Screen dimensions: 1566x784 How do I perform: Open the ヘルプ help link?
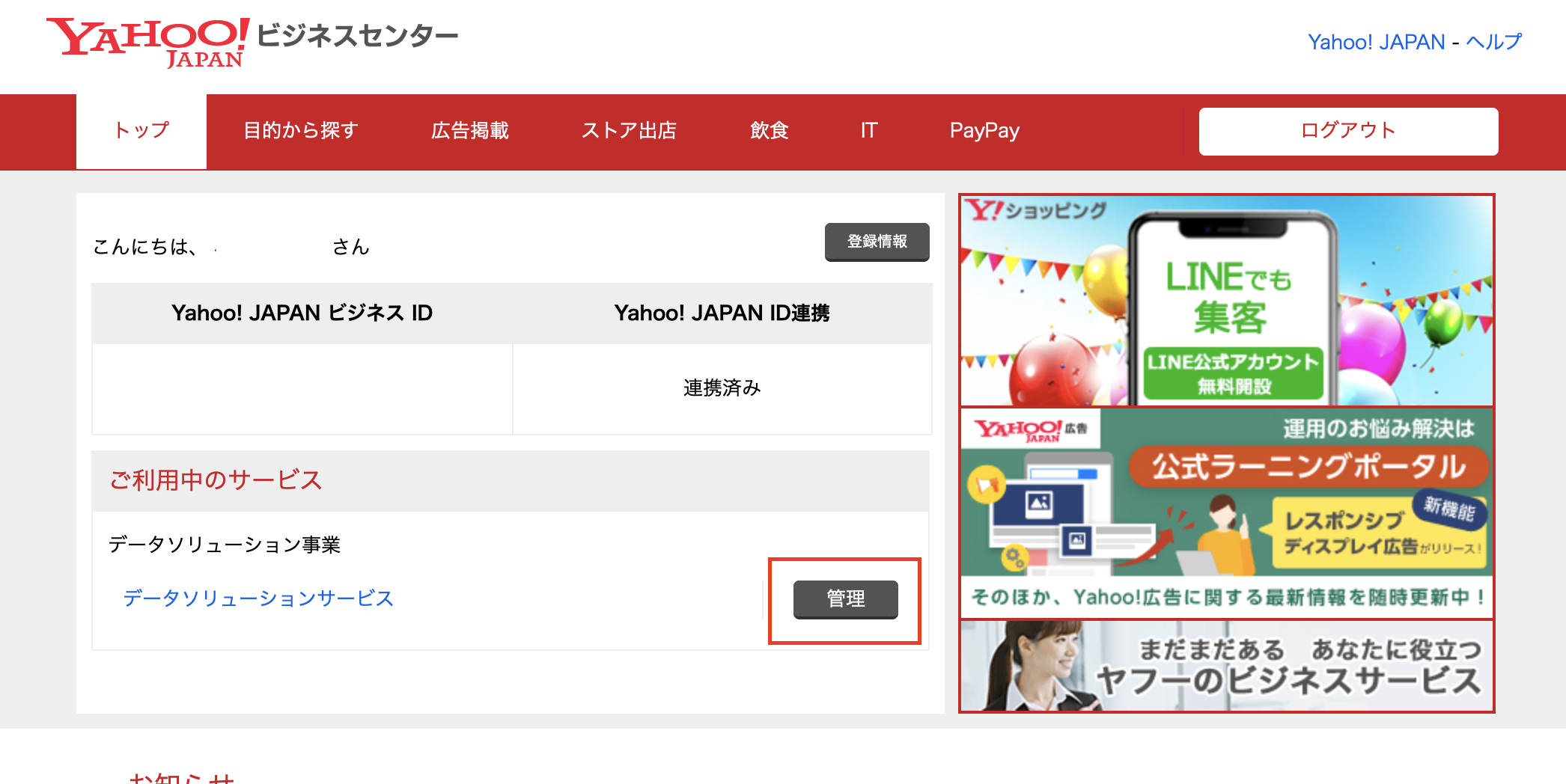tap(1494, 42)
